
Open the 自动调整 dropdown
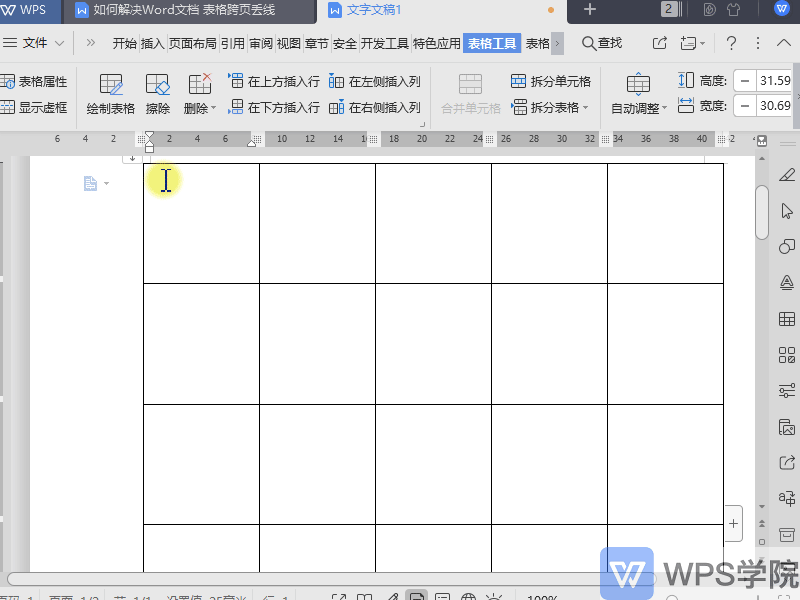(x=639, y=94)
